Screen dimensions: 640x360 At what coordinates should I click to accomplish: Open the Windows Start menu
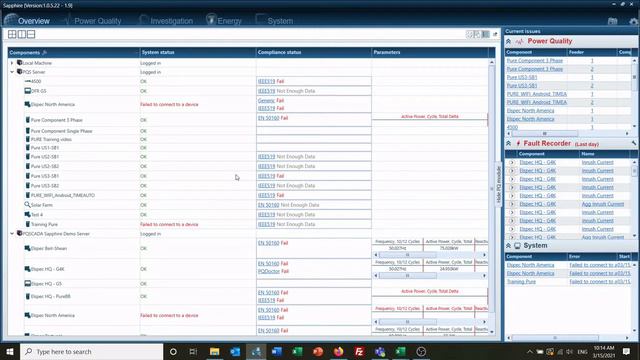(x=10, y=351)
